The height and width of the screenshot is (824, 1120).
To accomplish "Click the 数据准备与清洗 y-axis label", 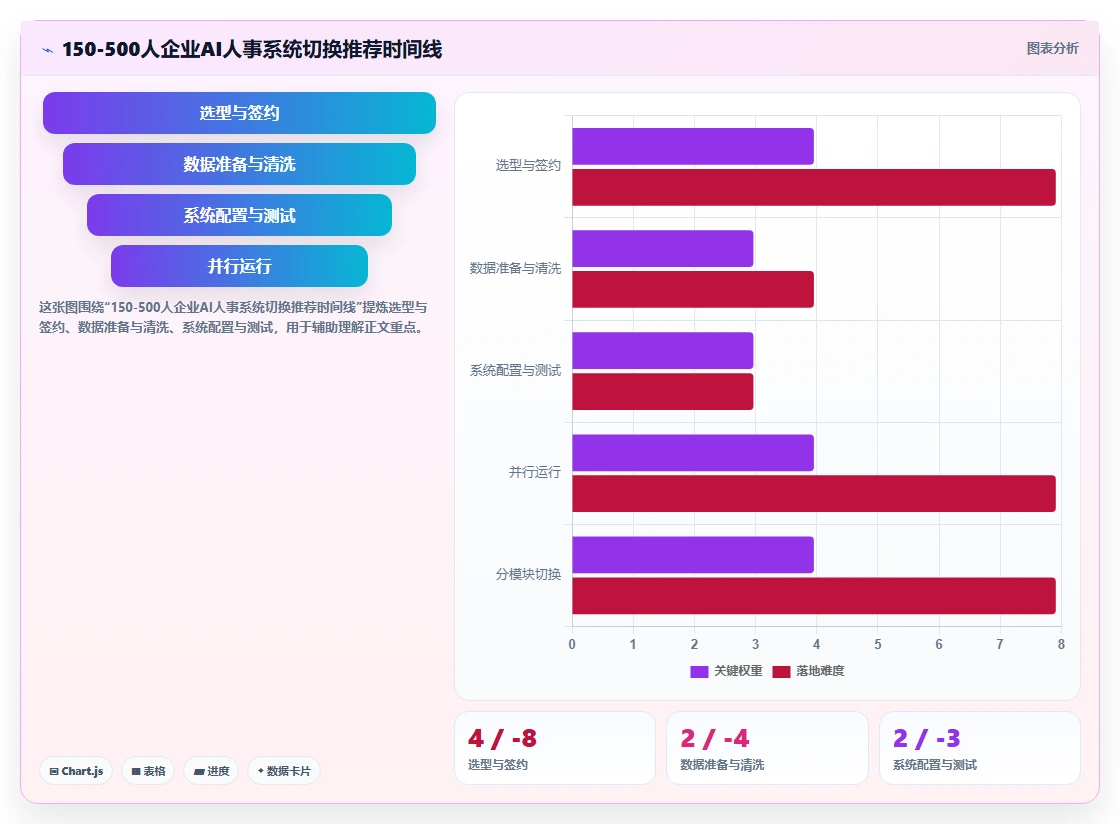I will [x=515, y=268].
